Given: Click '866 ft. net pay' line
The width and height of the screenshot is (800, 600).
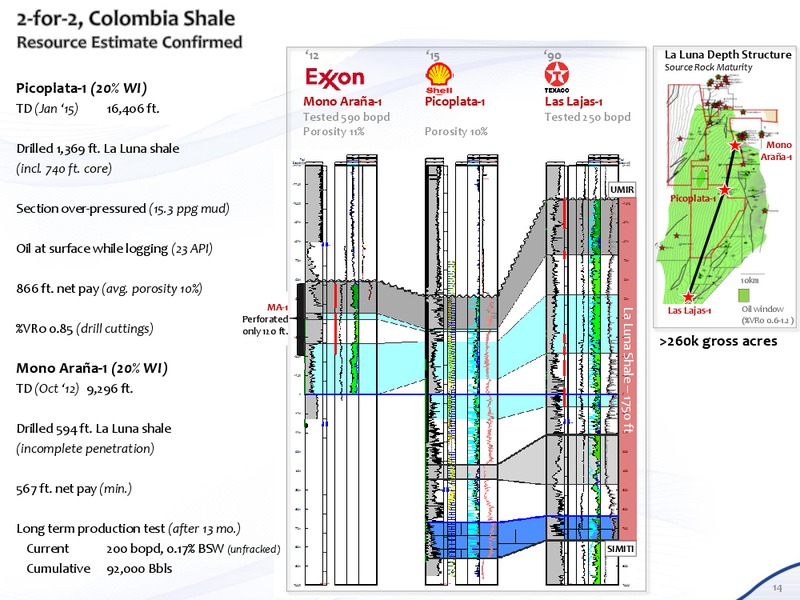Looking at the screenshot, I should pos(109,289).
